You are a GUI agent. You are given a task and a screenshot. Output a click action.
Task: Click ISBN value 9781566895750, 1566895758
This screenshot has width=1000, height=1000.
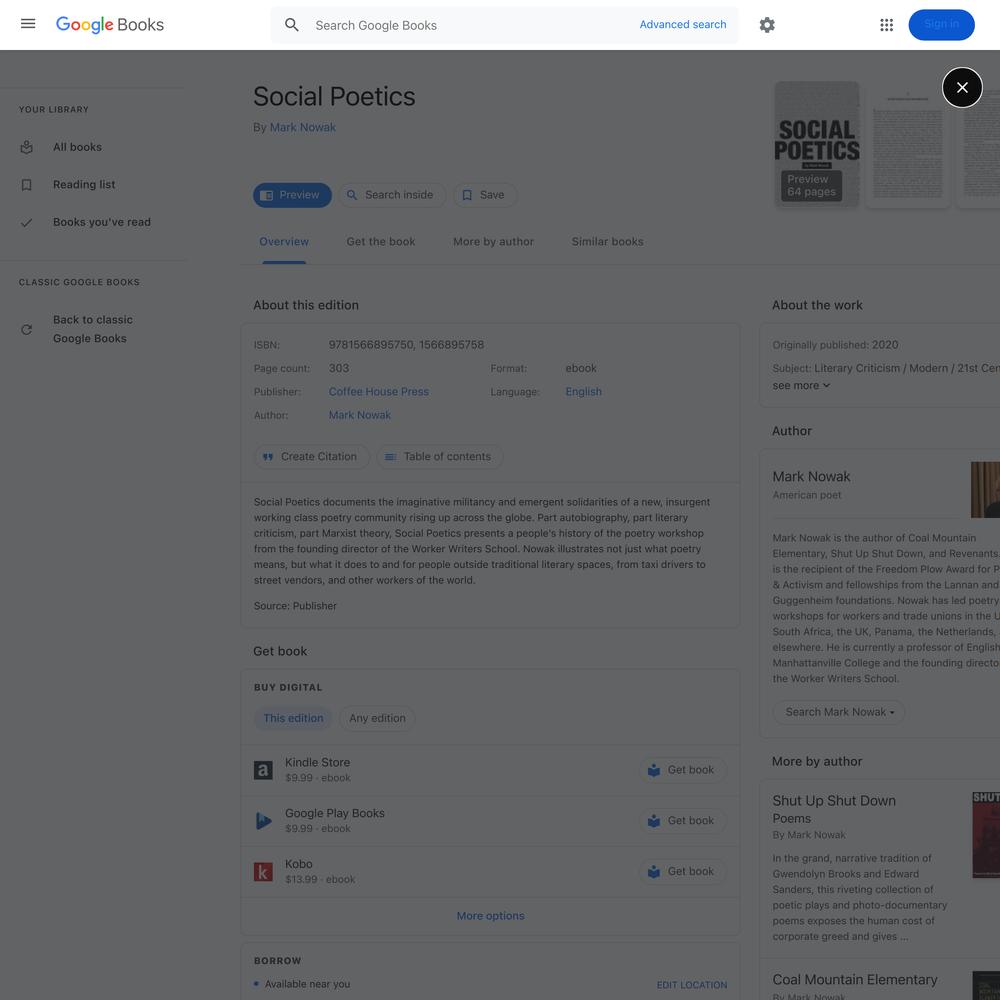(x=406, y=344)
